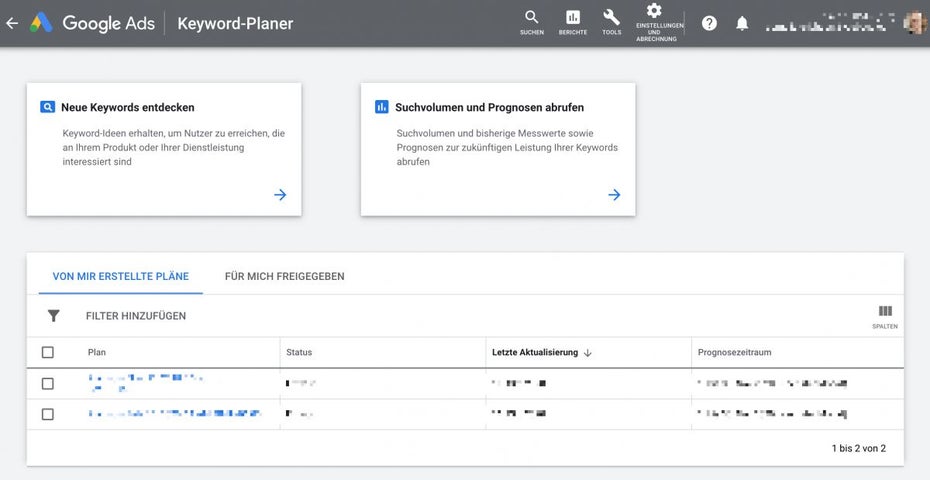This screenshot has width=930, height=480.
Task: Click the blurred account name text
Action: (x=830, y=23)
